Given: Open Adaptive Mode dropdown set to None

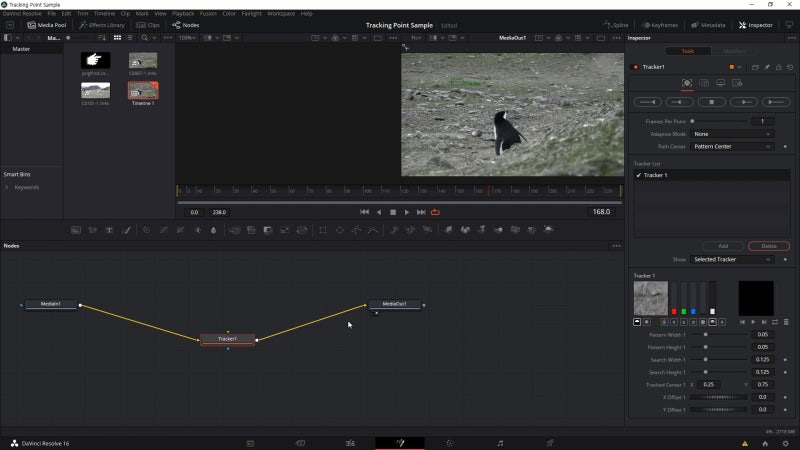Looking at the screenshot, I should [732, 134].
